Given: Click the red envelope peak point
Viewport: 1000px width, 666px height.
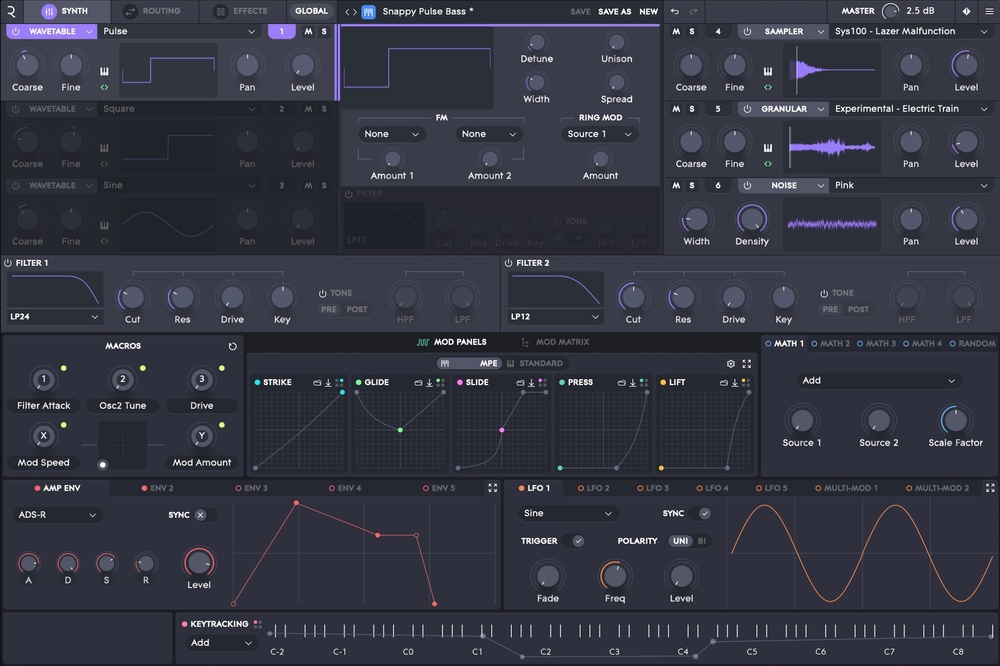Looking at the screenshot, I should (x=296, y=503).
